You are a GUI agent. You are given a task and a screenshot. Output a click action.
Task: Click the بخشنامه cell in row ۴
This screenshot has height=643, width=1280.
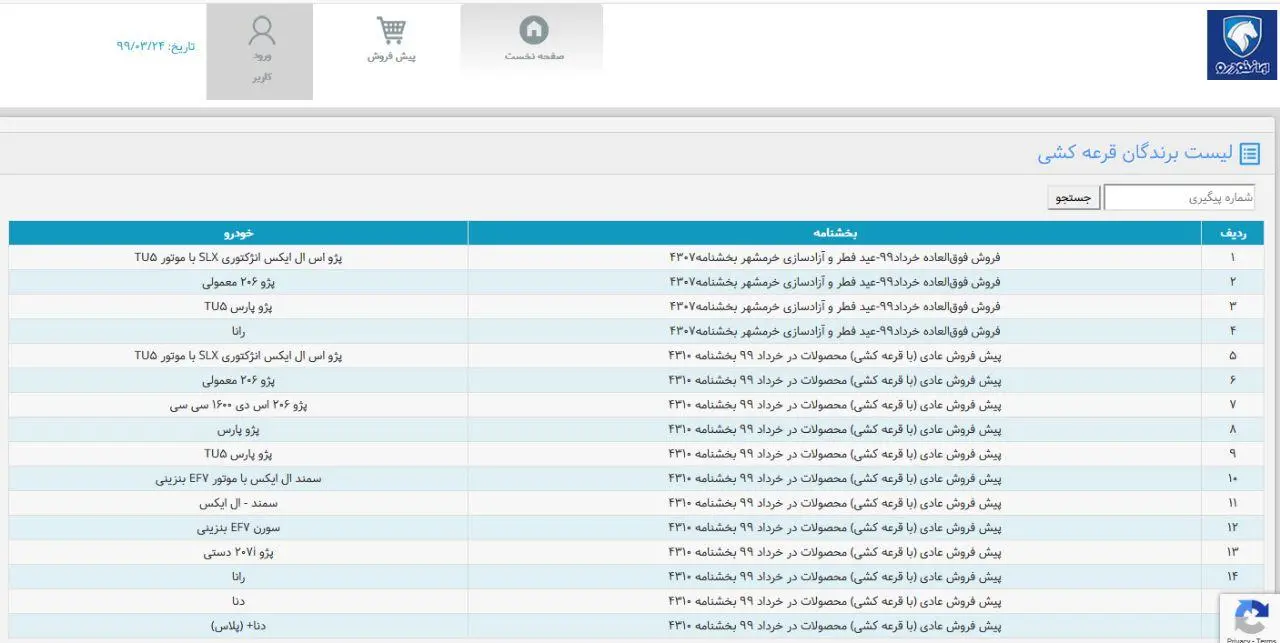pos(835,331)
